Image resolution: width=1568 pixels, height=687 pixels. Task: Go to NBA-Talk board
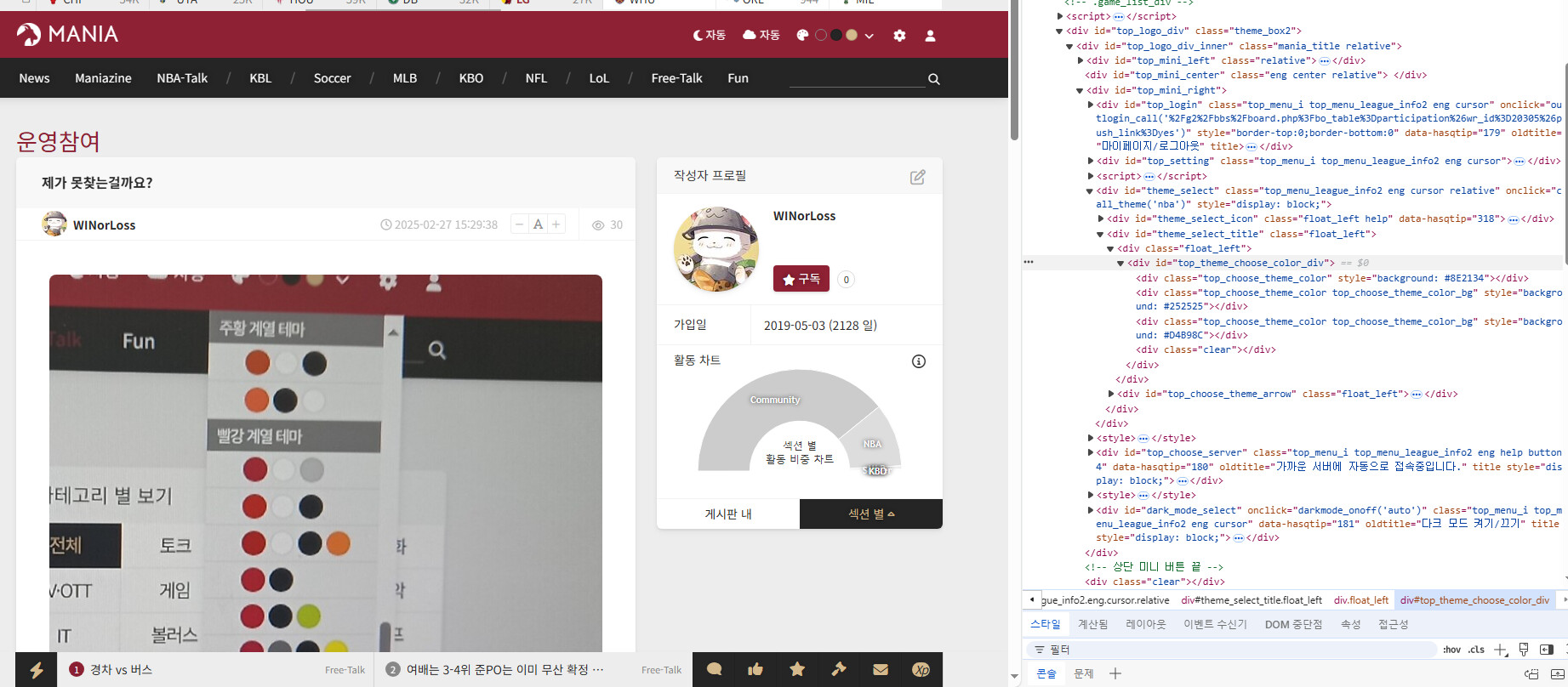[x=182, y=78]
